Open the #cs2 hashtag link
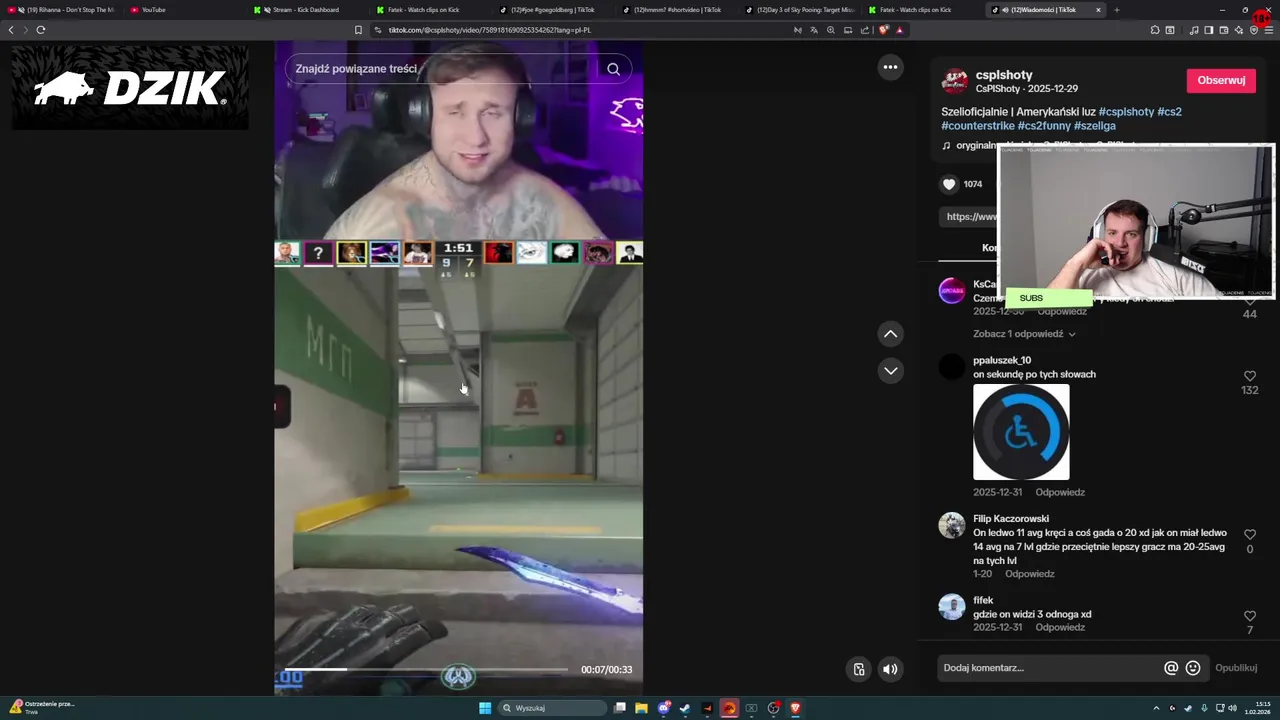The image size is (1280, 720). (x=1170, y=112)
